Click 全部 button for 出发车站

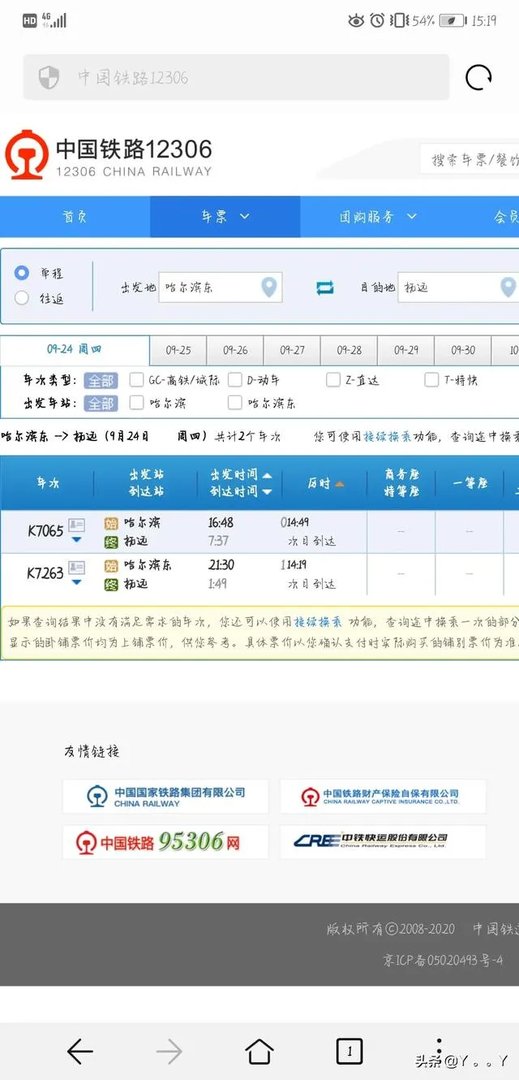[100, 403]
